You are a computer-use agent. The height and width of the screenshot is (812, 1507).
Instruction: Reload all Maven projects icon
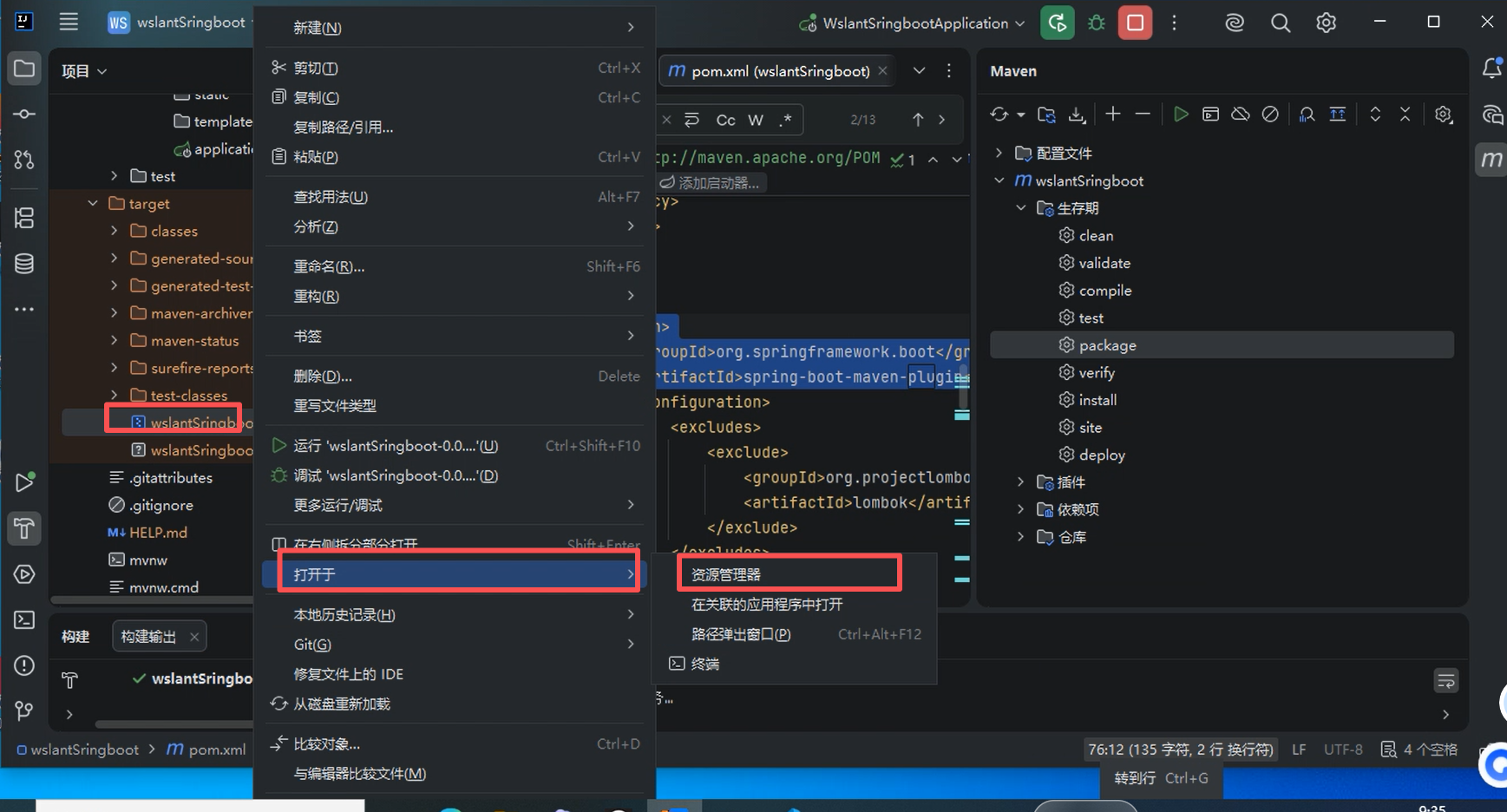pyautogui.click(x=999, y=115)
